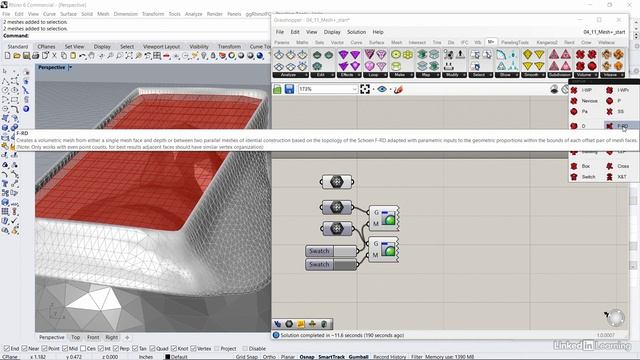
Task: Click the Grasshopper sketch brush icon
Action: point(398,89)
